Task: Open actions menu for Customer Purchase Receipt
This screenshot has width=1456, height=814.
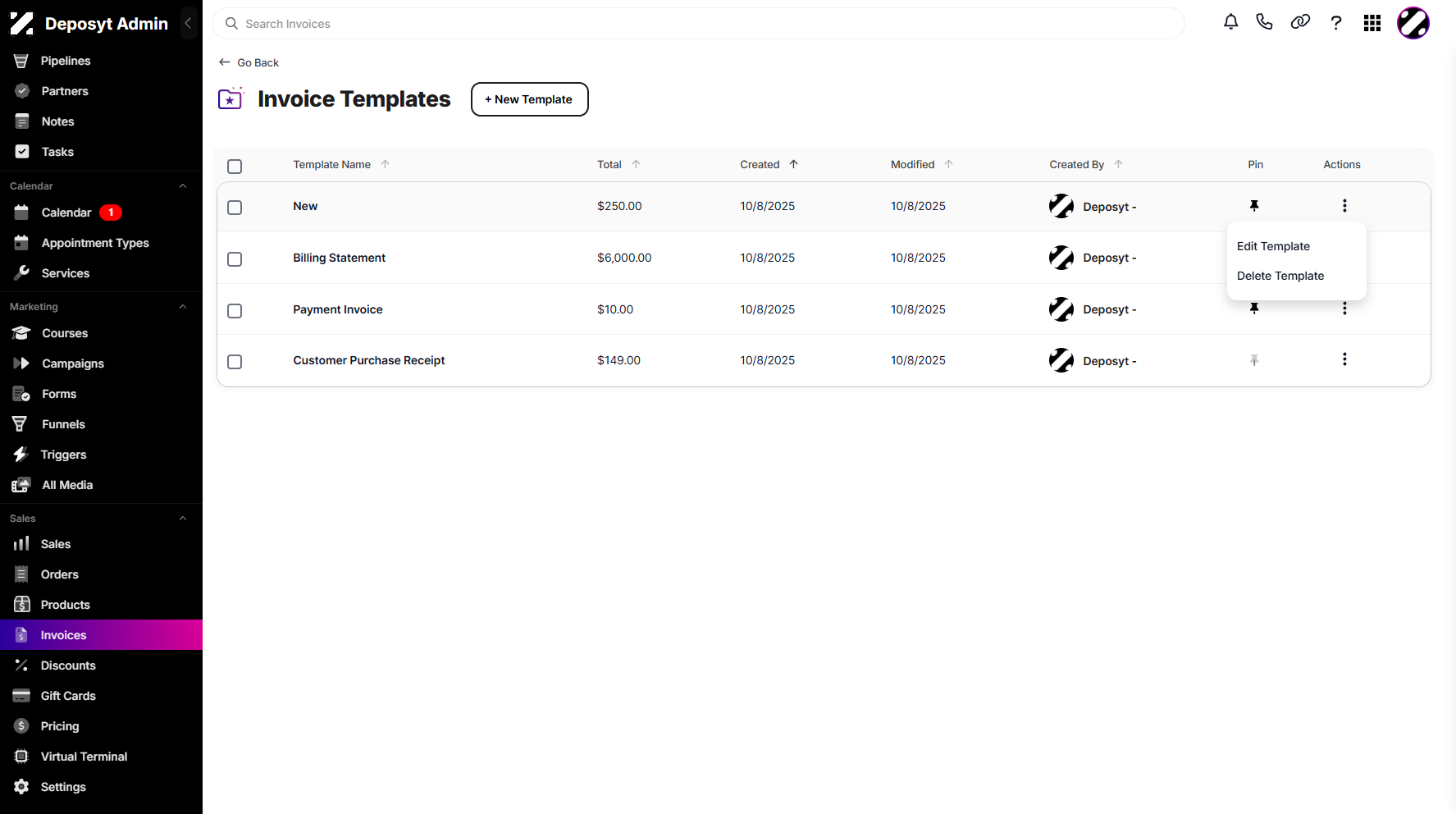Action: (1344, 359)
